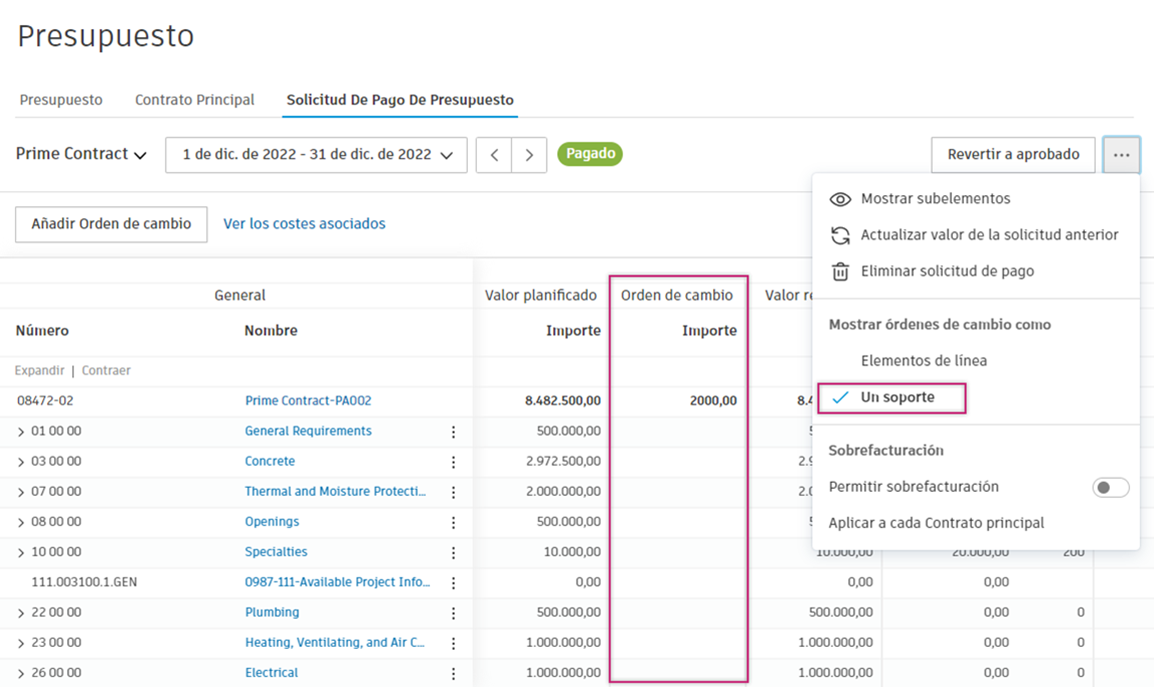Click Contraer link above the table

click(x=106, y=370)
